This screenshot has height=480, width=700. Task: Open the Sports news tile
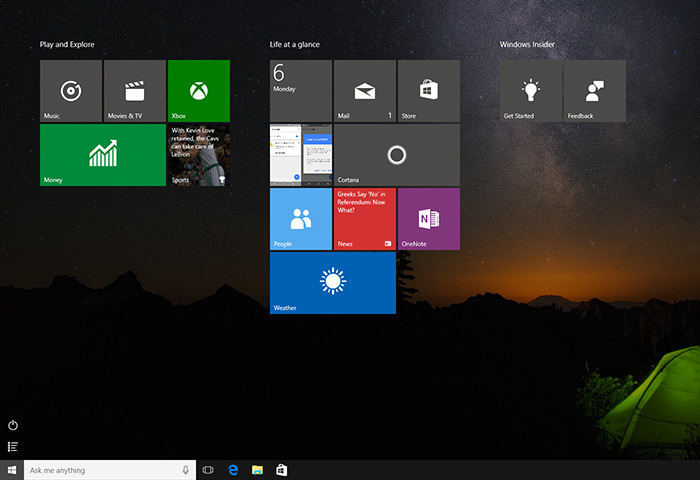(x=199, y=155)
